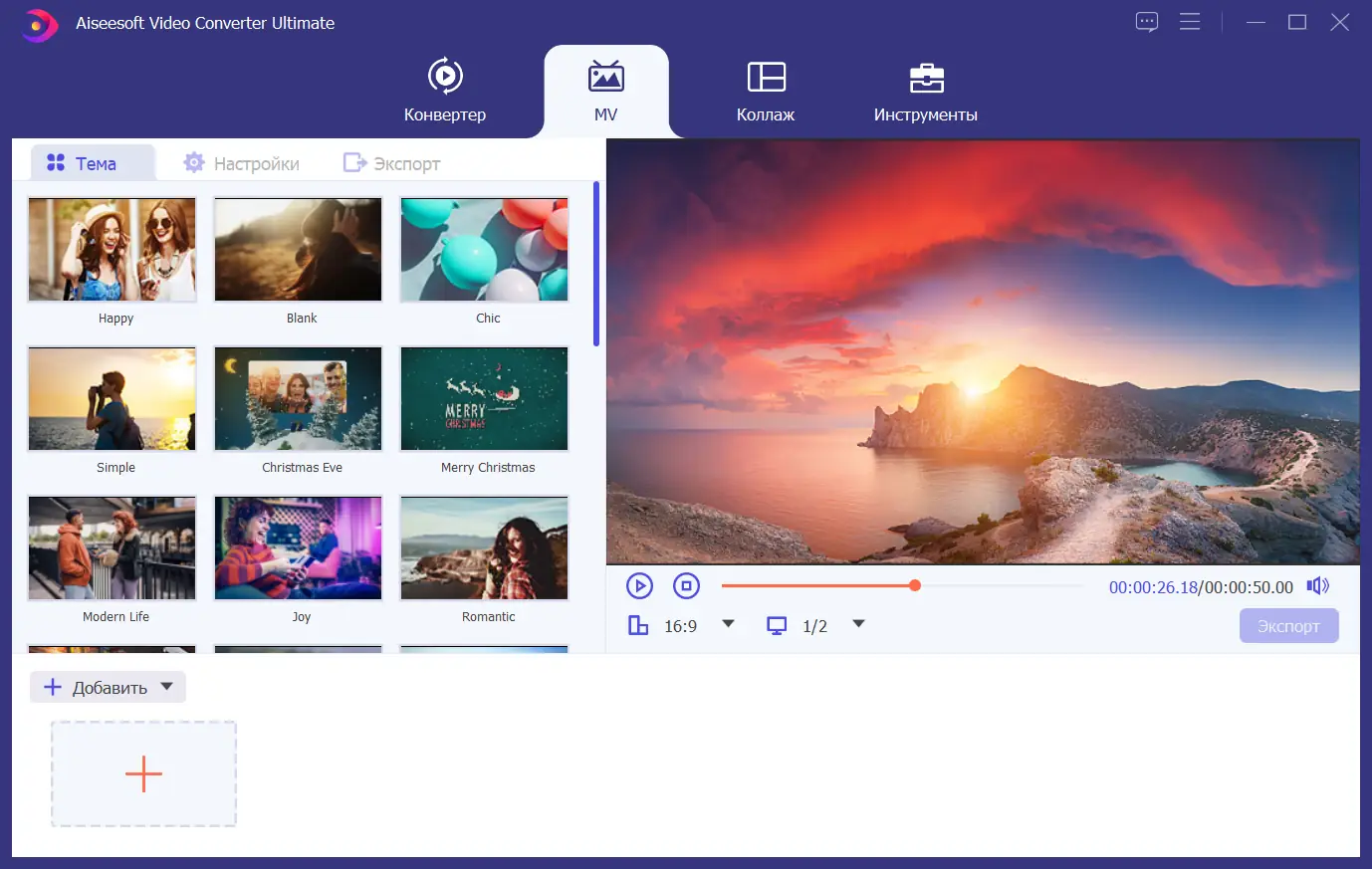Viewport: 1372px width, 869px height.
Task: Click the sunset video preview area
Action: 983,352
